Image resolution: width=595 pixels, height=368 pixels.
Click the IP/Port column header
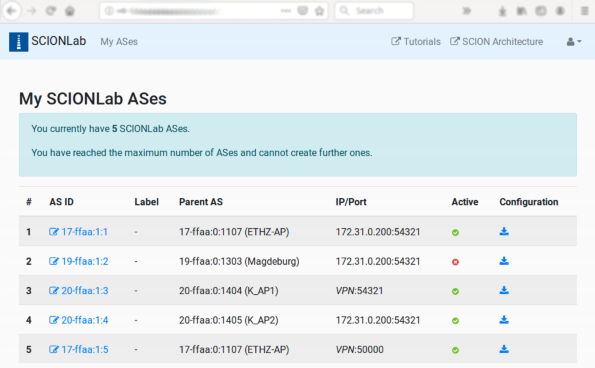pos(351,202)
